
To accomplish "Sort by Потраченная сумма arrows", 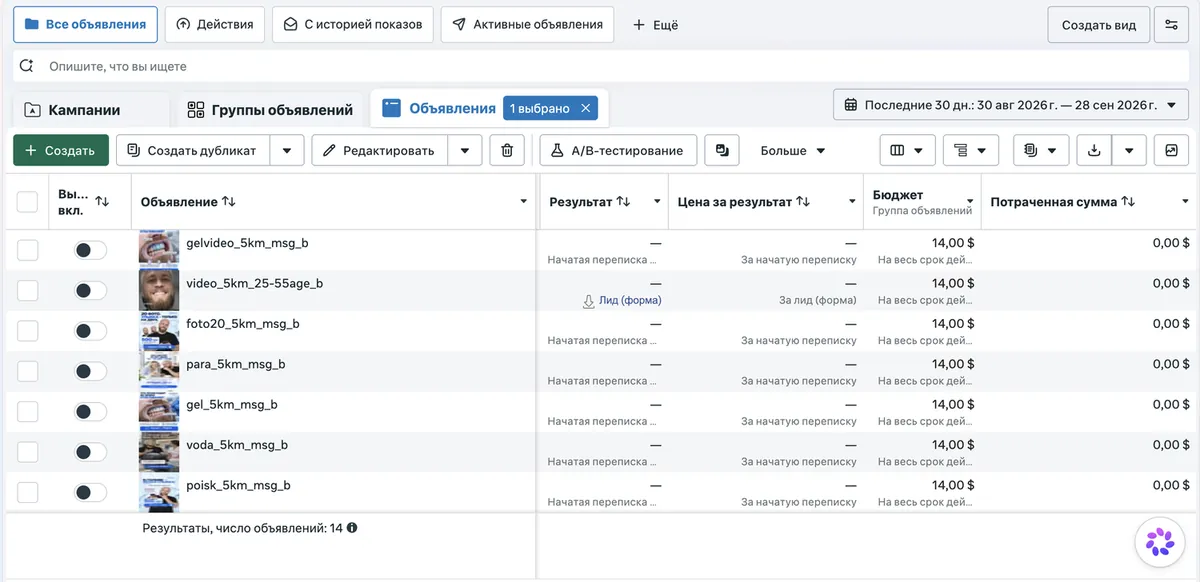I will pos(1128,201).
